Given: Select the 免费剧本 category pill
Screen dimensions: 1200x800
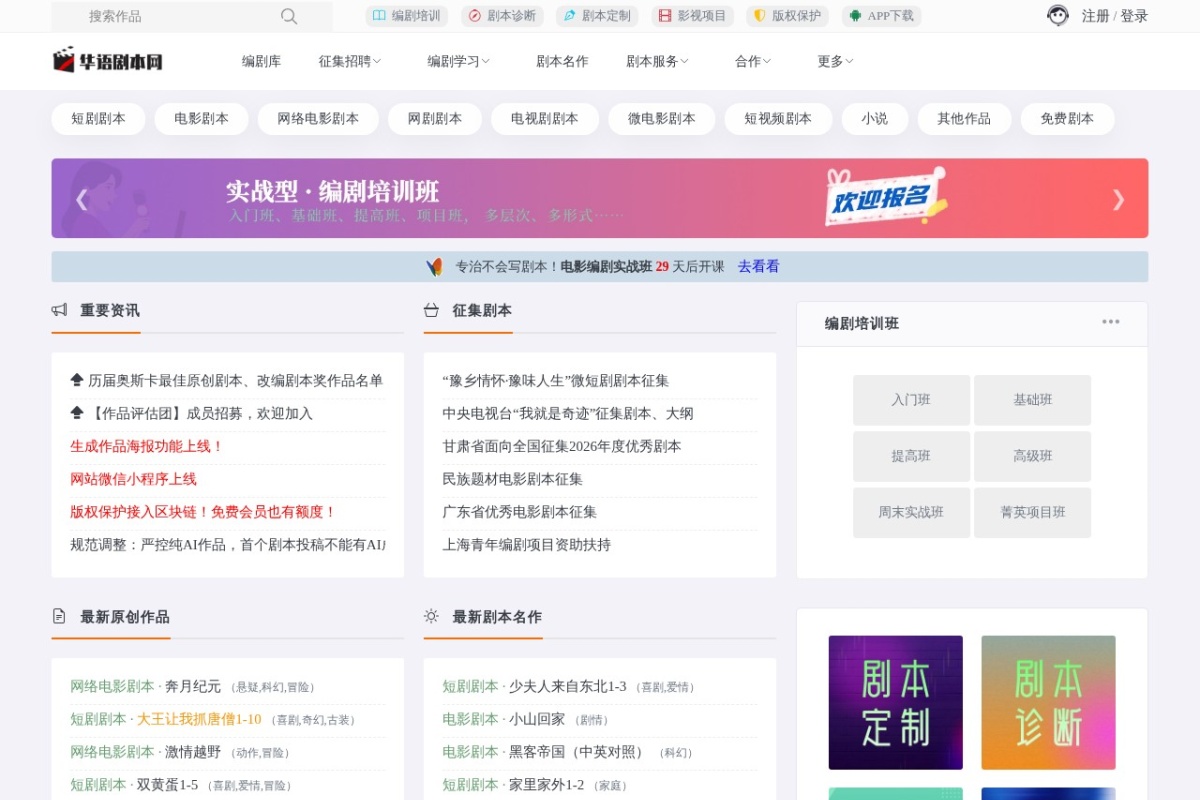Looking at the screenshot, I should tap(1067, 119).
